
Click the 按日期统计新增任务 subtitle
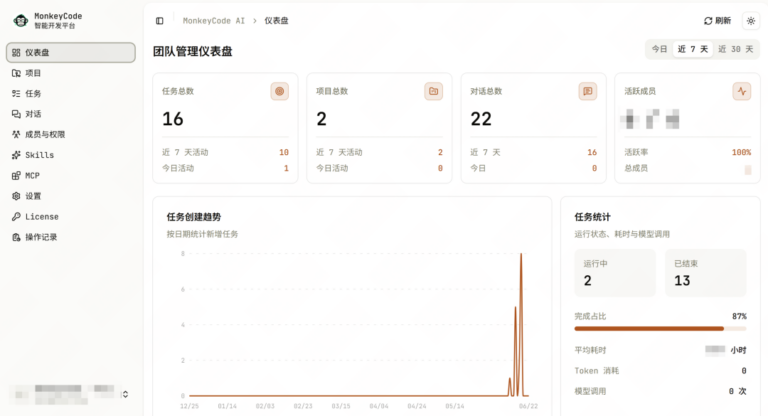202,234
